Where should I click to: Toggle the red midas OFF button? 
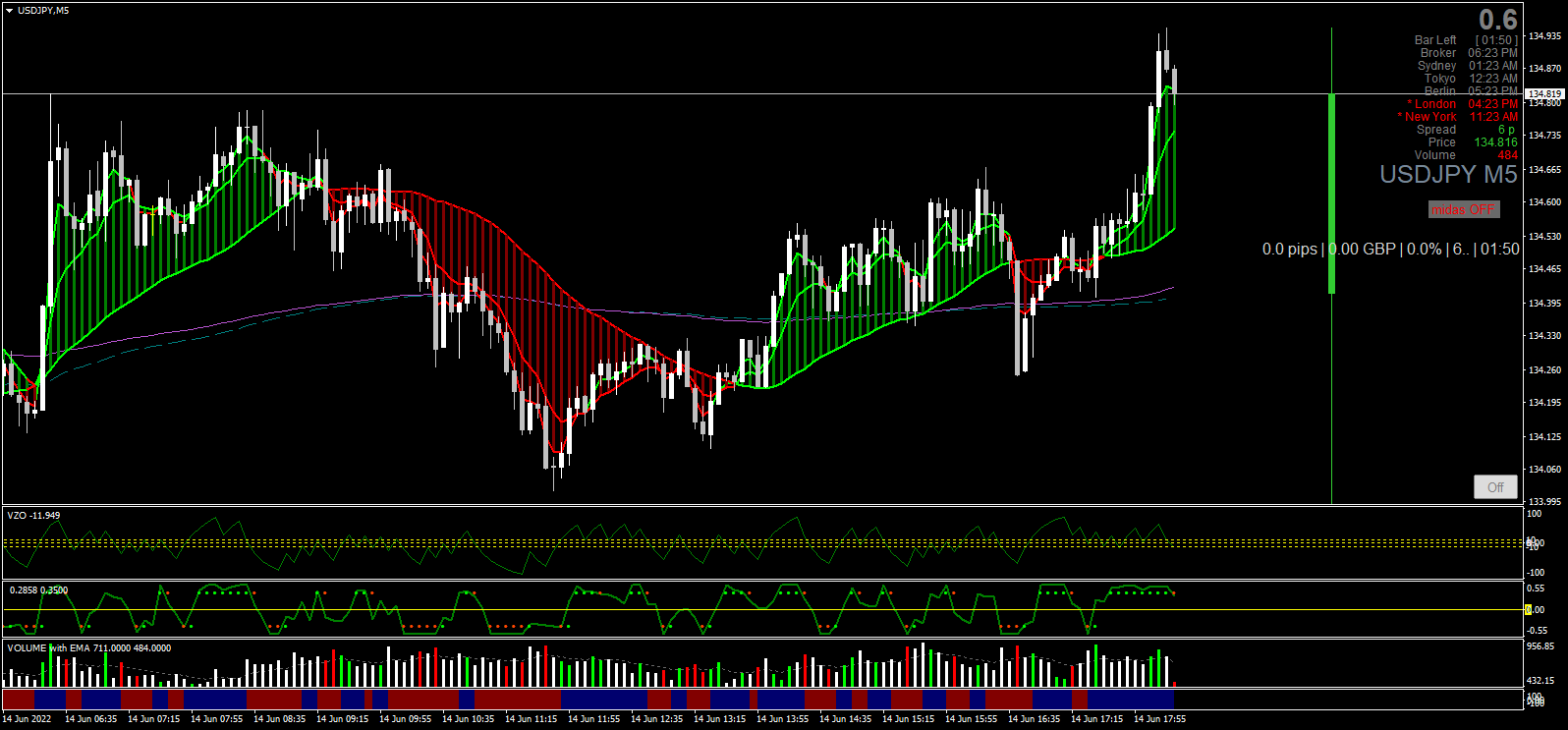(x=1464, y=209)
